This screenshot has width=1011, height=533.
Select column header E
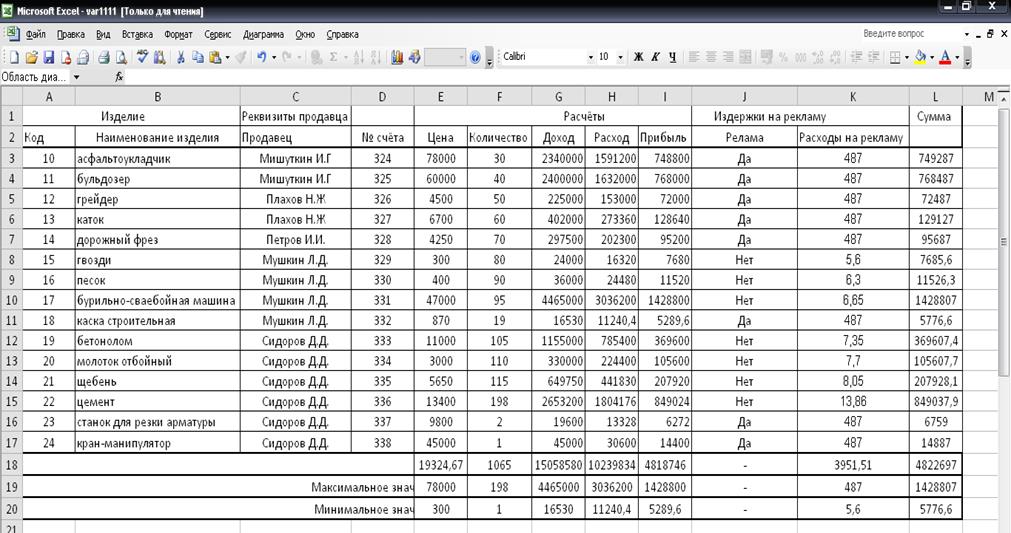pyautogui.click(x=440, y=97)
